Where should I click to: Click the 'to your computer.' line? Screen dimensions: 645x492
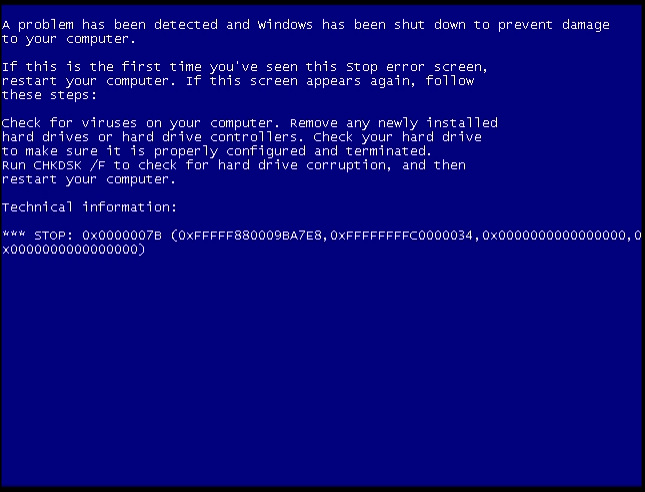click(69, 39)
